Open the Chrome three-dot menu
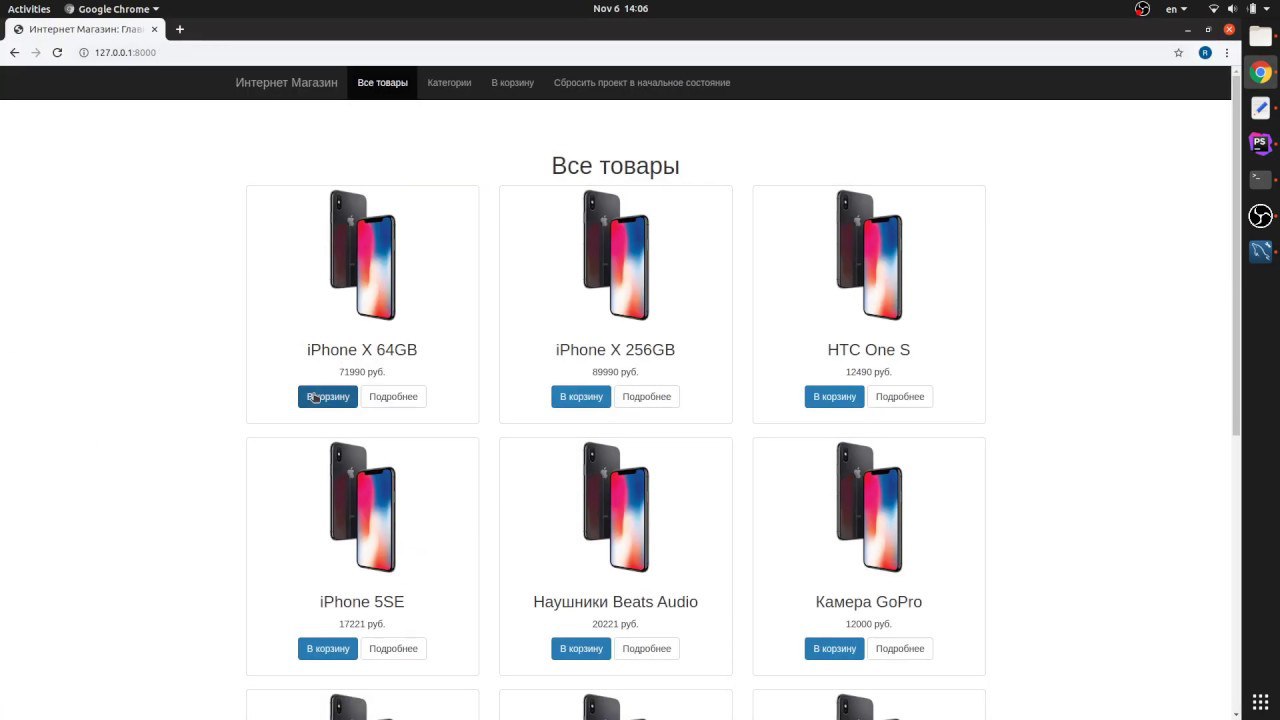This screenshot has width=1280, height=720. (1229, 53)
